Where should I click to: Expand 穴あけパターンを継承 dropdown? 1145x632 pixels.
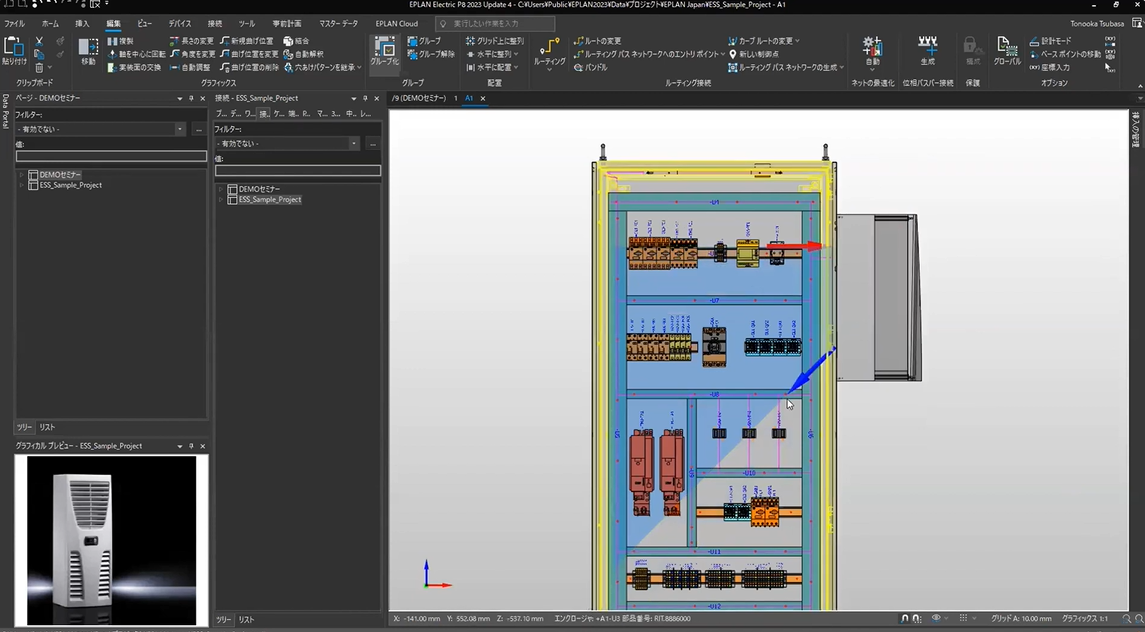click(360, 68)
